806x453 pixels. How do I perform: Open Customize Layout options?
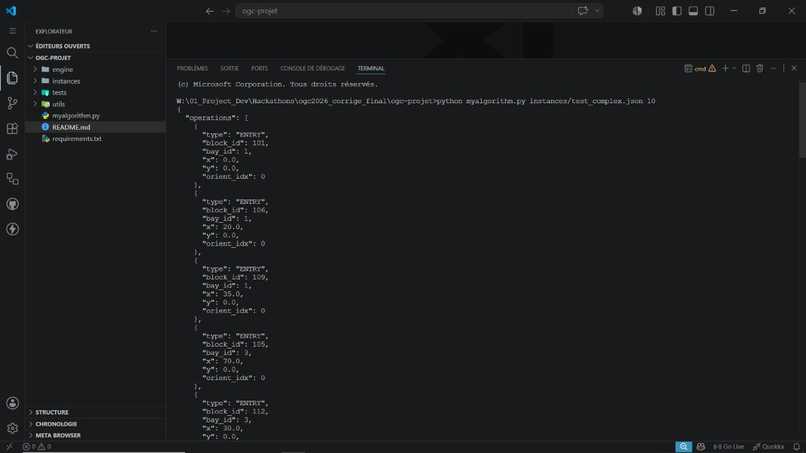661,11
